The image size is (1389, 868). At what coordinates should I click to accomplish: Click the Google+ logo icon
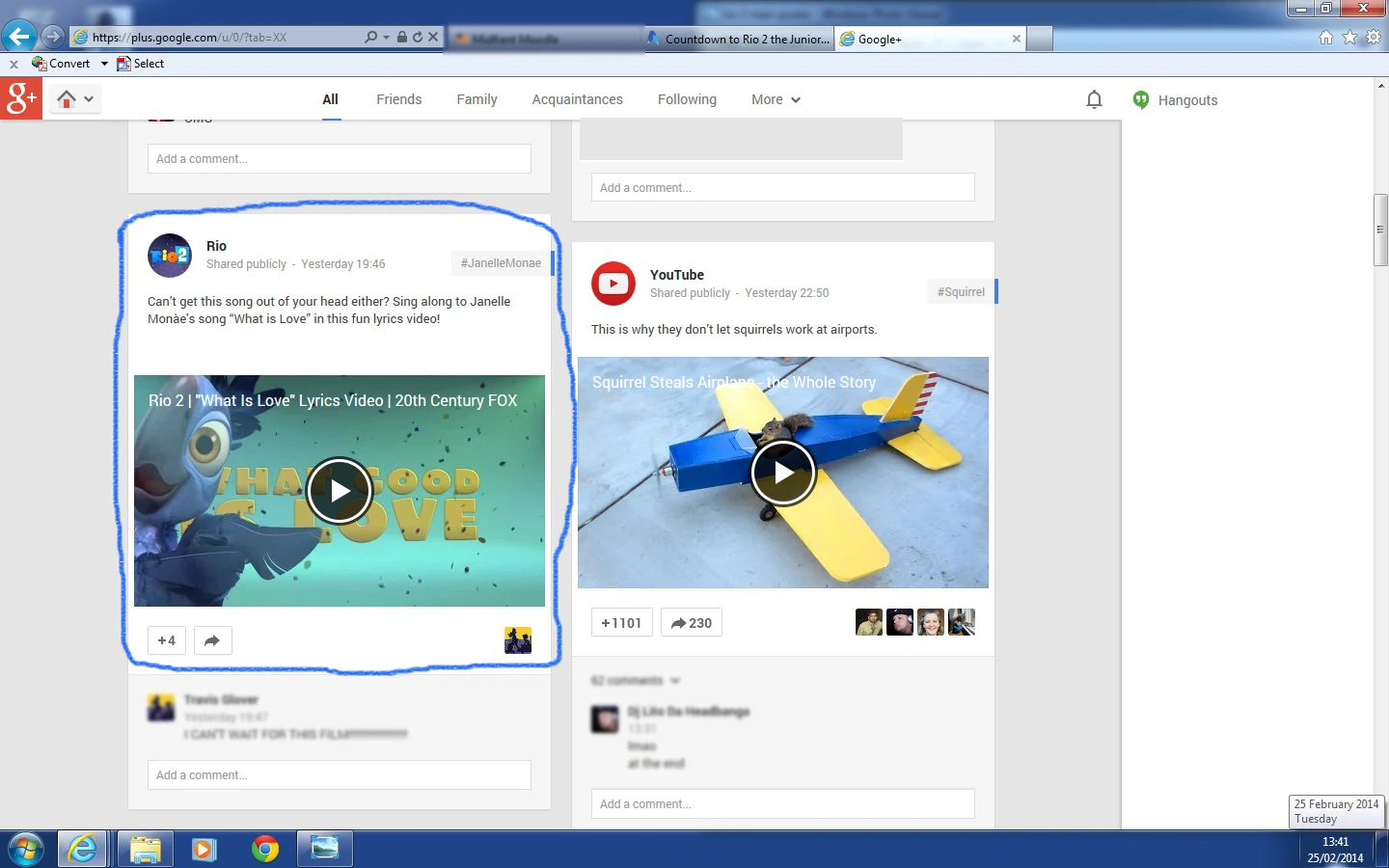tap(21, 98)
